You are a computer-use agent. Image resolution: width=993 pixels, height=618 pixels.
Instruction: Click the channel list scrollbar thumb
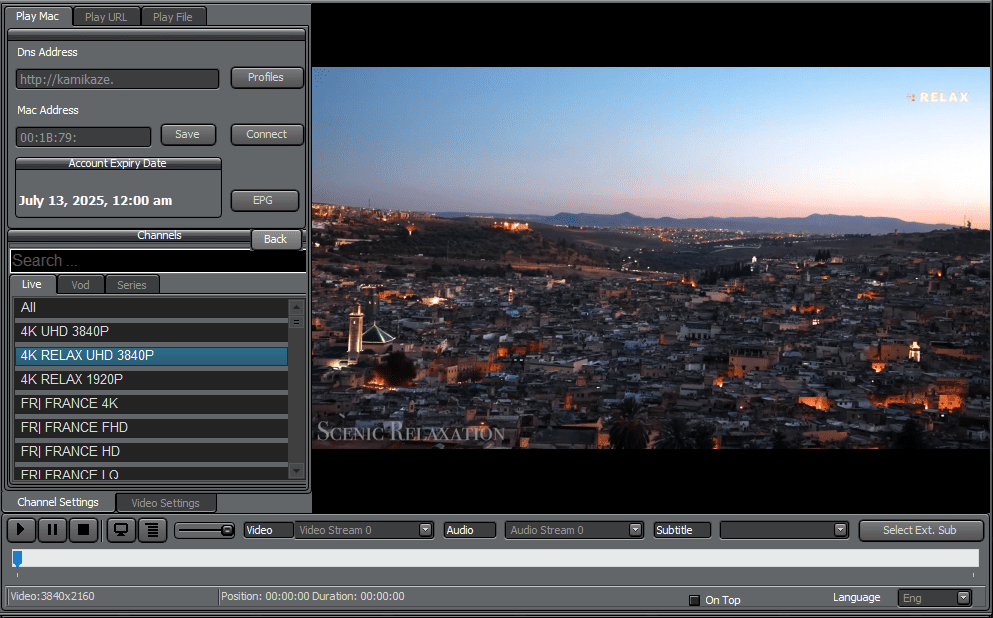tap(296, 321)
